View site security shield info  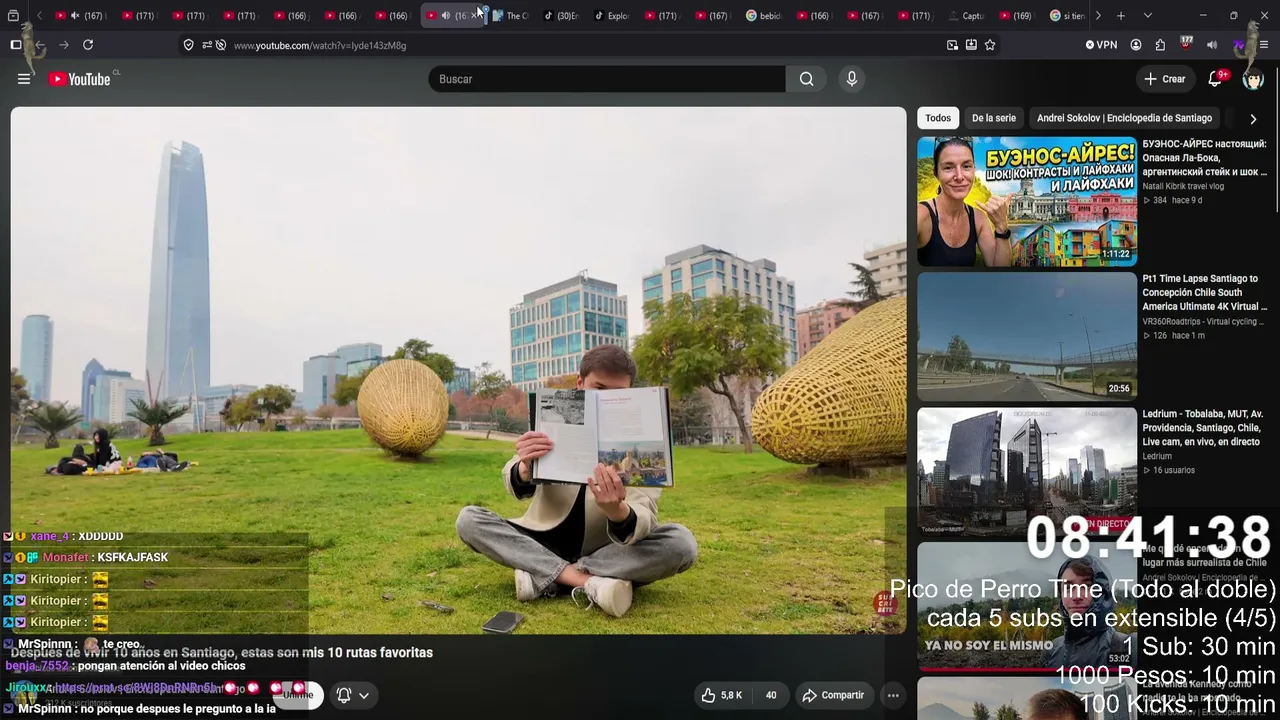pos(188,45)
